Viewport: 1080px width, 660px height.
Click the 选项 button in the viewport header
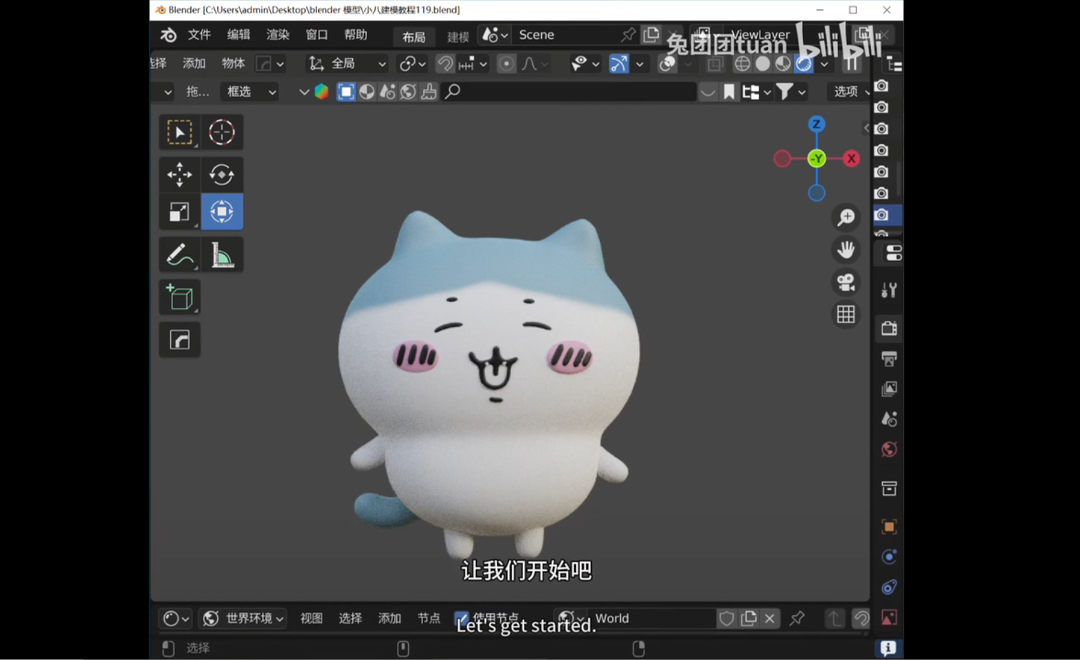coord(847,91)
